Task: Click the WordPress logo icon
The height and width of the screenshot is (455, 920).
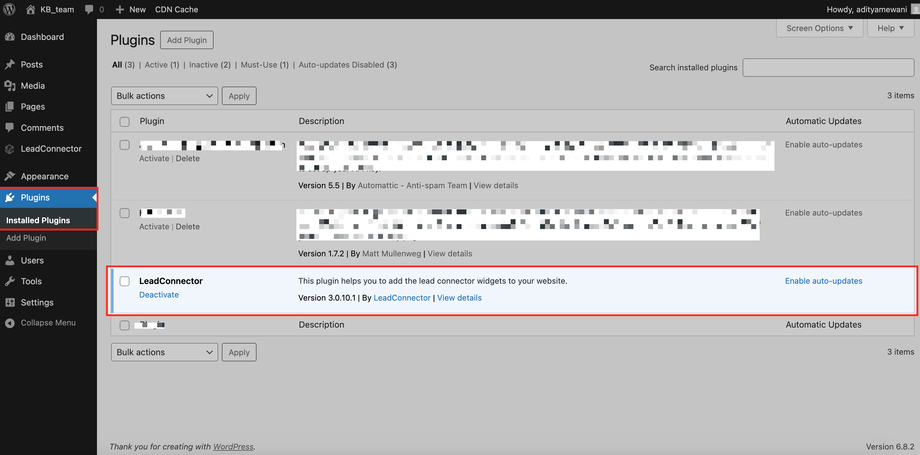Action: coord(9,9)
